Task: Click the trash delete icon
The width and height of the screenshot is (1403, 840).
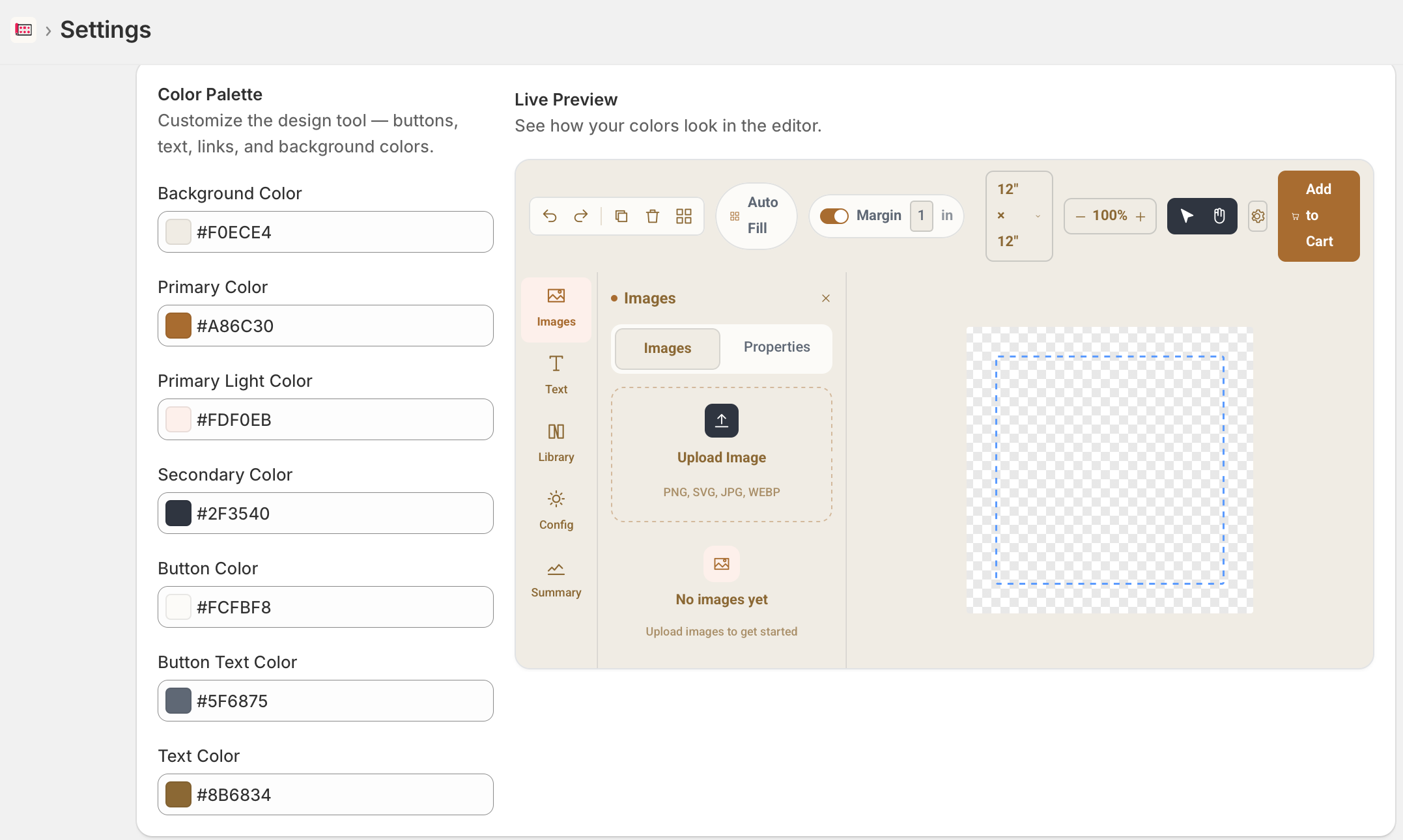Action: click(653, 216)
